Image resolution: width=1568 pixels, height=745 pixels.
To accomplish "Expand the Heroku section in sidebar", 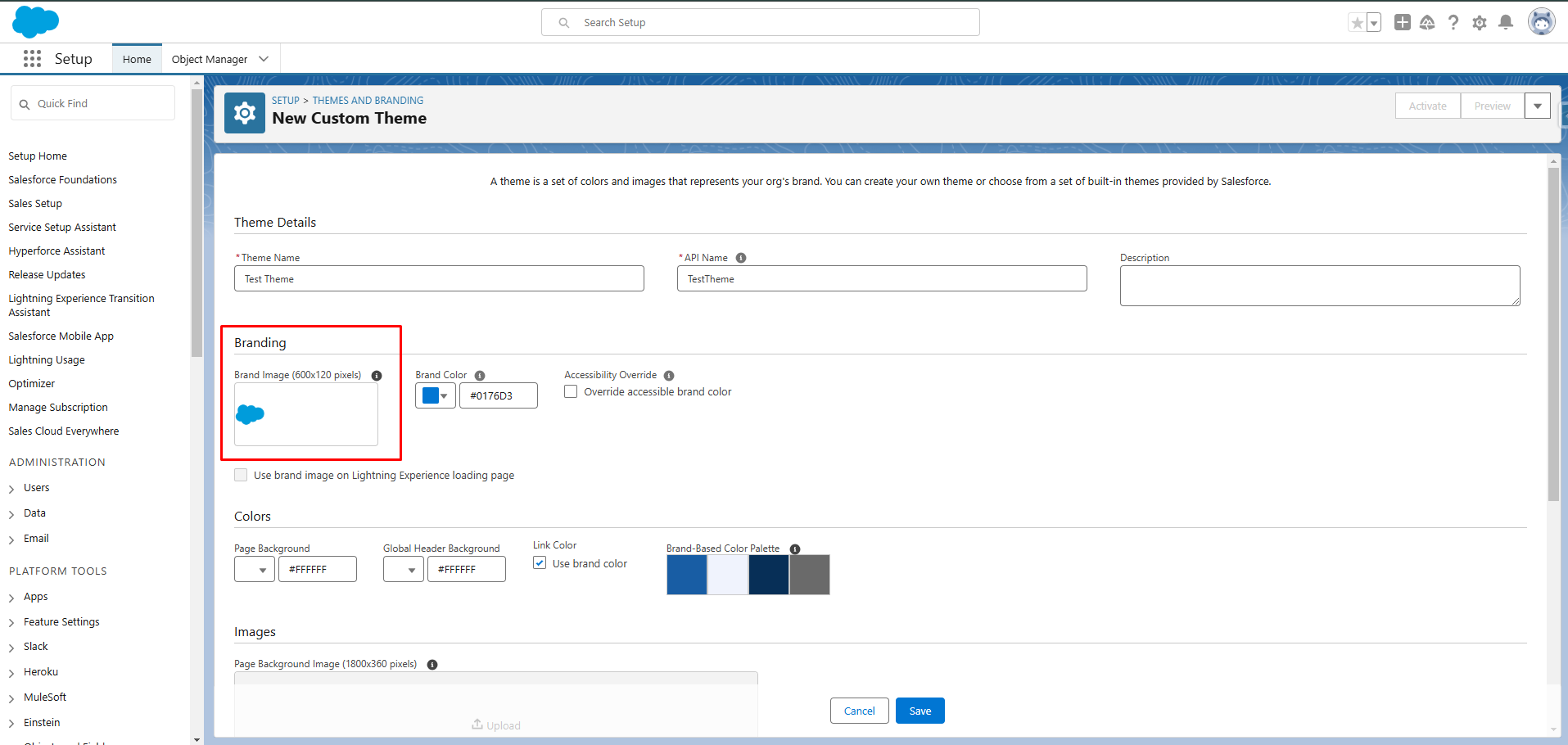I will pos(11,673).
